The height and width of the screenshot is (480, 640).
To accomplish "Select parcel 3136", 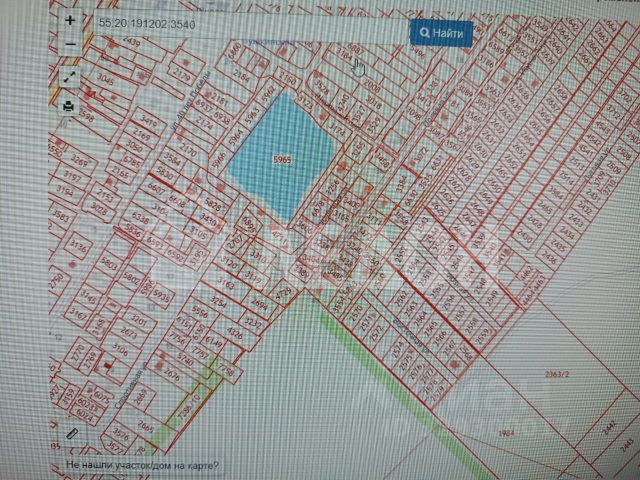I will click(x=78, y=247).
